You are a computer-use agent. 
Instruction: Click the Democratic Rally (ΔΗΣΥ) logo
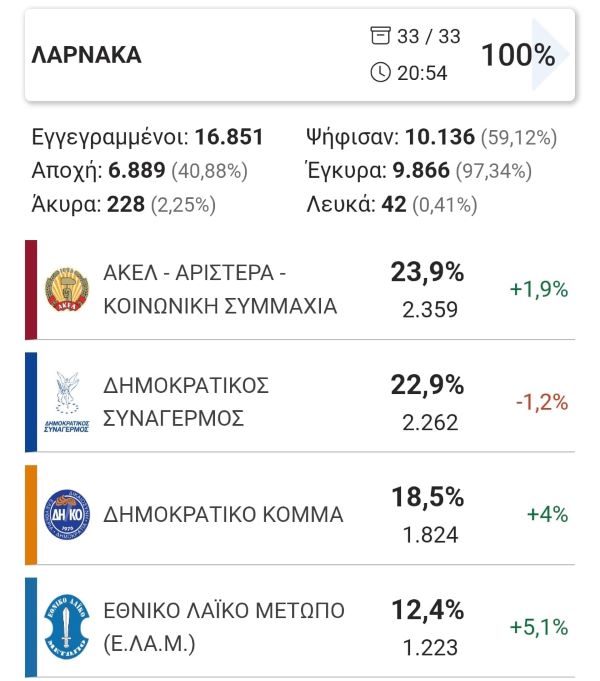[67, 402]
